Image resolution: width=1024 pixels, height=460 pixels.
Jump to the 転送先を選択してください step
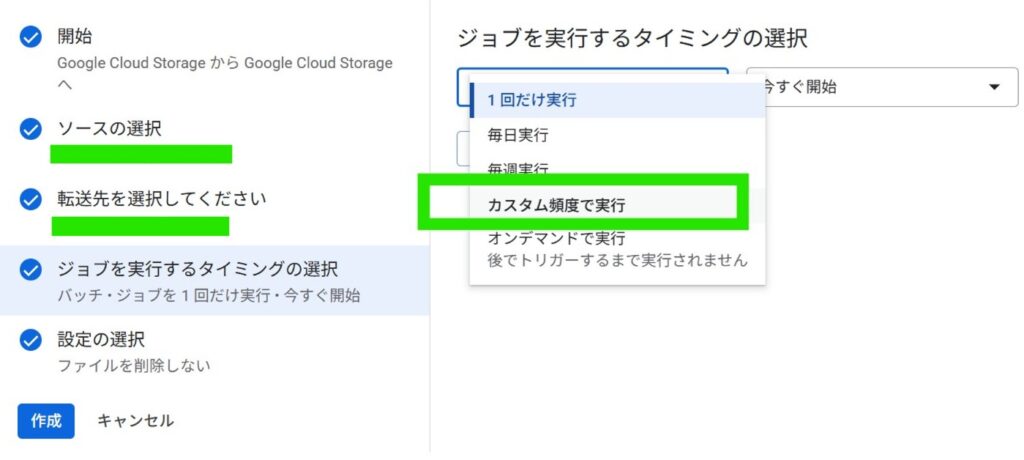(x=161, y=198)
